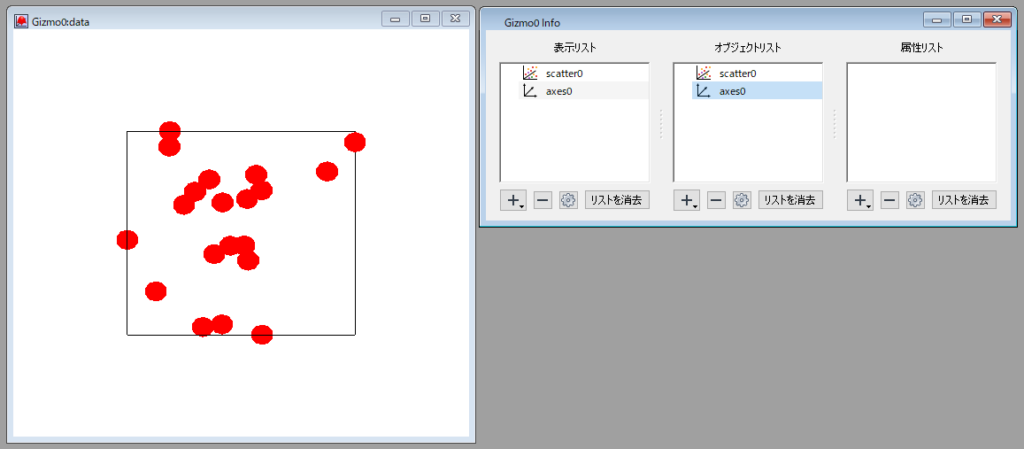Click the axes0 icon in the display list

coord(530,91)
